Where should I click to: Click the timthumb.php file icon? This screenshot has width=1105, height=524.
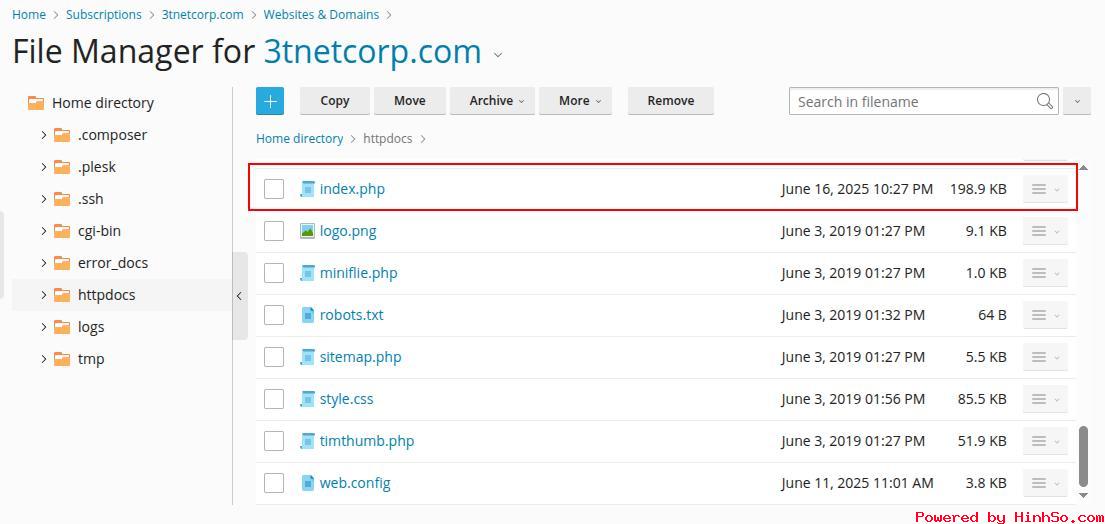coord(307,441)
